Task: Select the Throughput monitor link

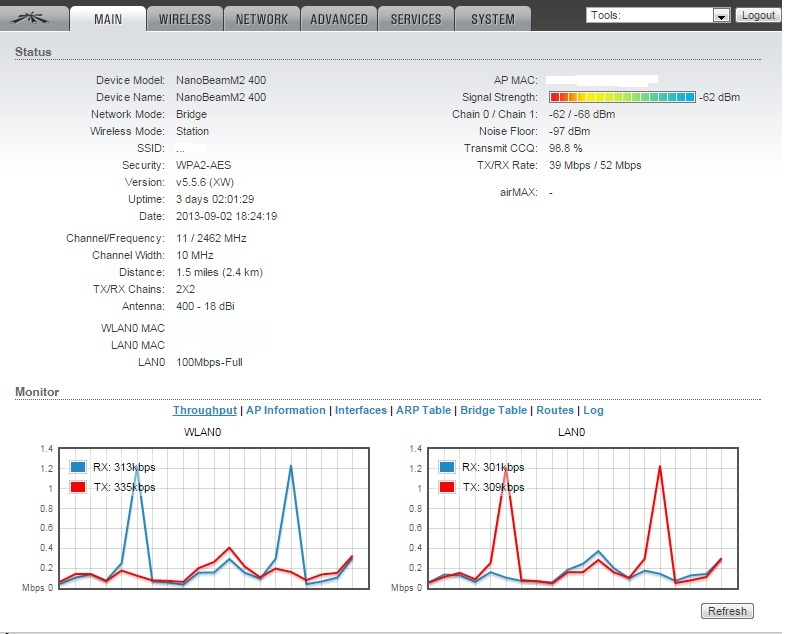Action: pyautogui.click(x=205, y=410)
